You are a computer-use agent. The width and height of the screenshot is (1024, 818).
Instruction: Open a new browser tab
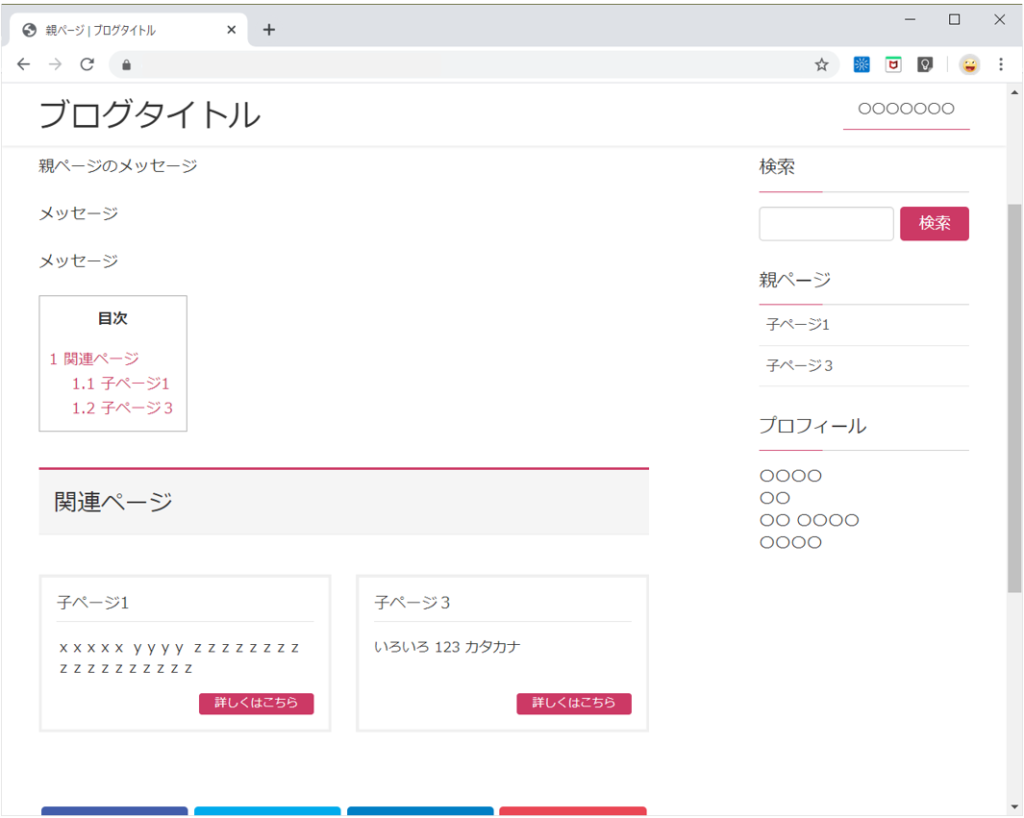click(x=268, y=30)
